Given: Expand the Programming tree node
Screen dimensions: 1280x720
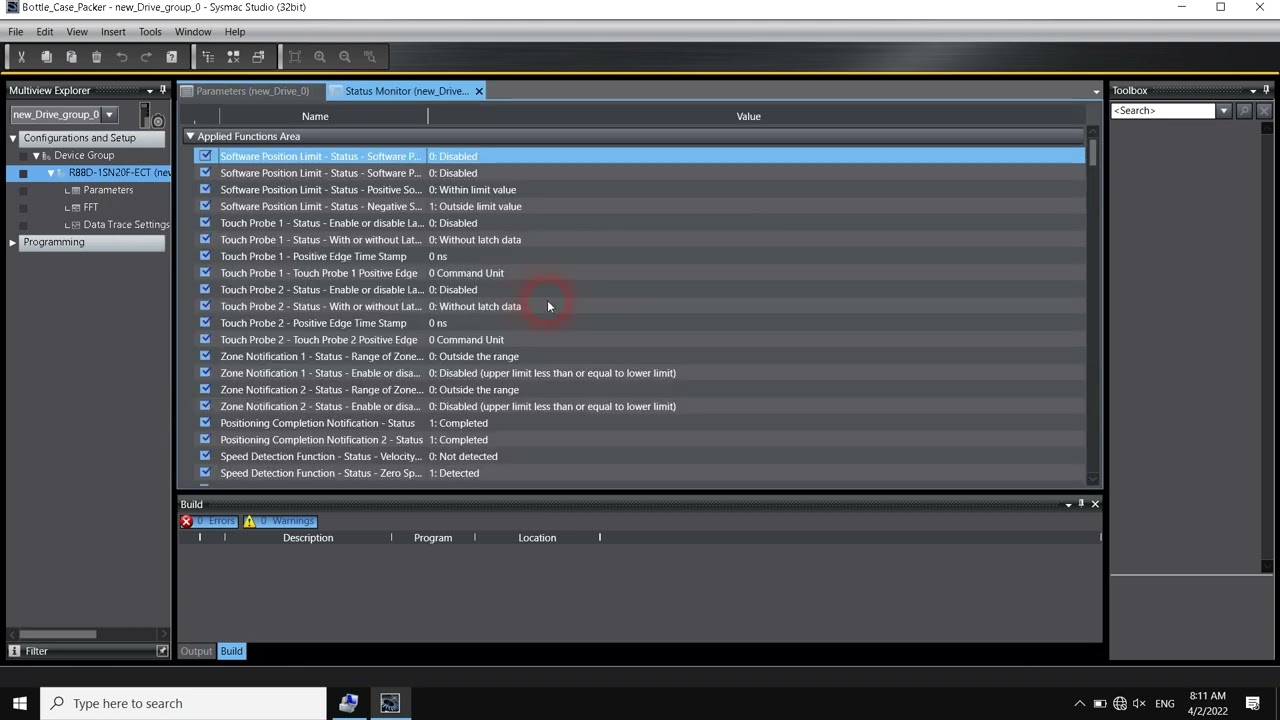Looking at the screenshot, I should (13, 242).
